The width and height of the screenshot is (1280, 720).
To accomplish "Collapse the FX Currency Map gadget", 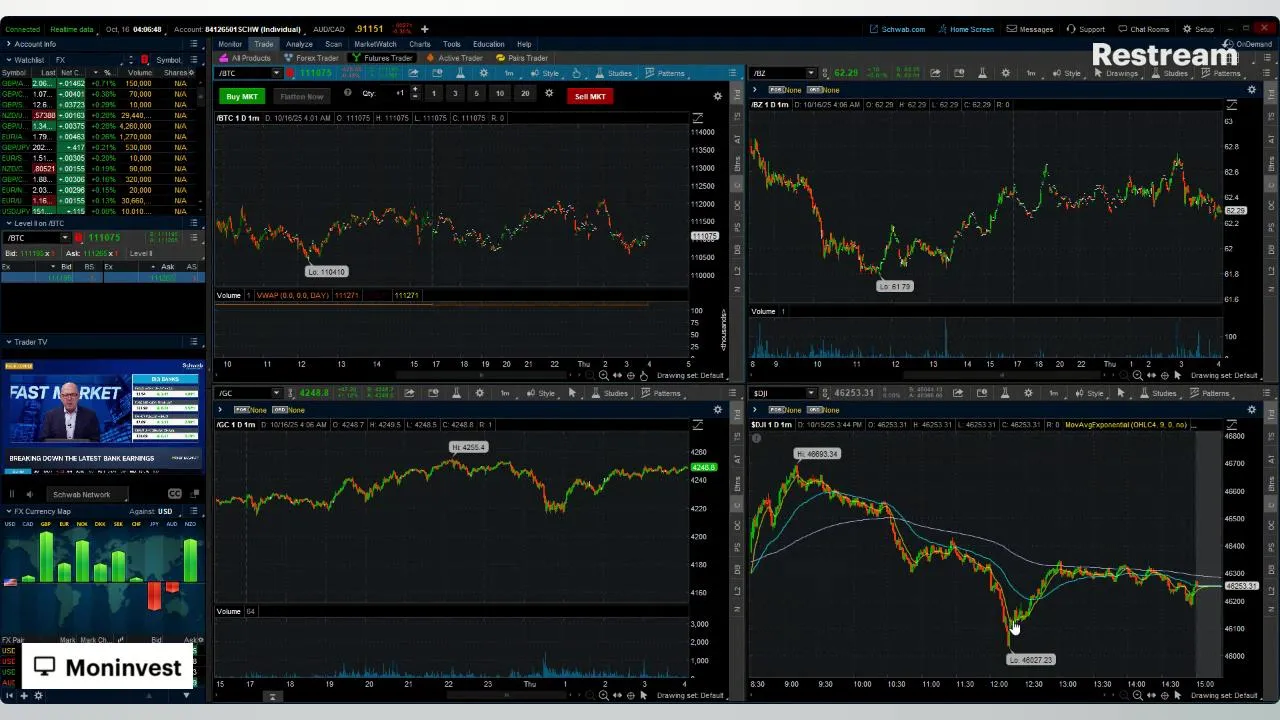I will 9,511.
